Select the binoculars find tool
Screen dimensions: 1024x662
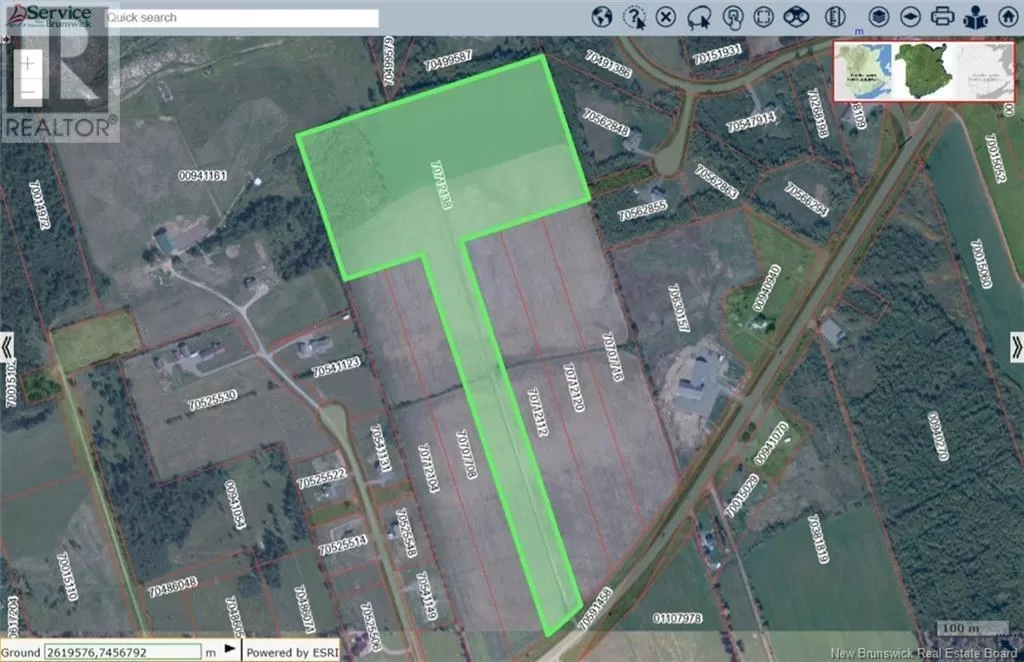click(798, 16)
